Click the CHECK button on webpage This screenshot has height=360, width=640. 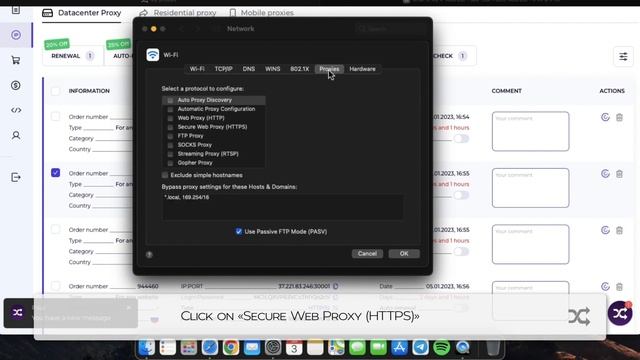pos(449,56)
